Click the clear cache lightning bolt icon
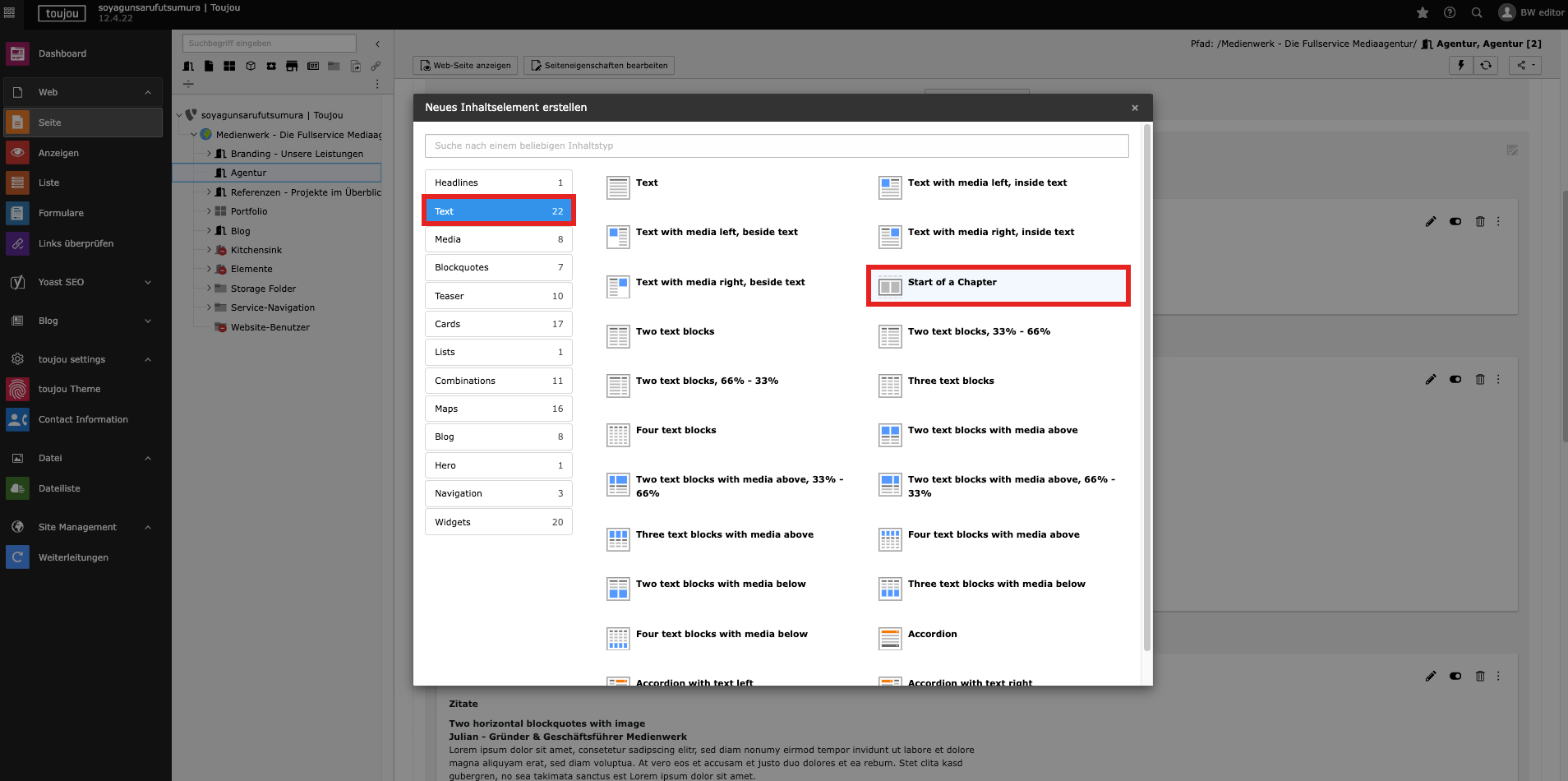Image resolution: width=1568 pixels, height=781 pixels. (1461, 65)
